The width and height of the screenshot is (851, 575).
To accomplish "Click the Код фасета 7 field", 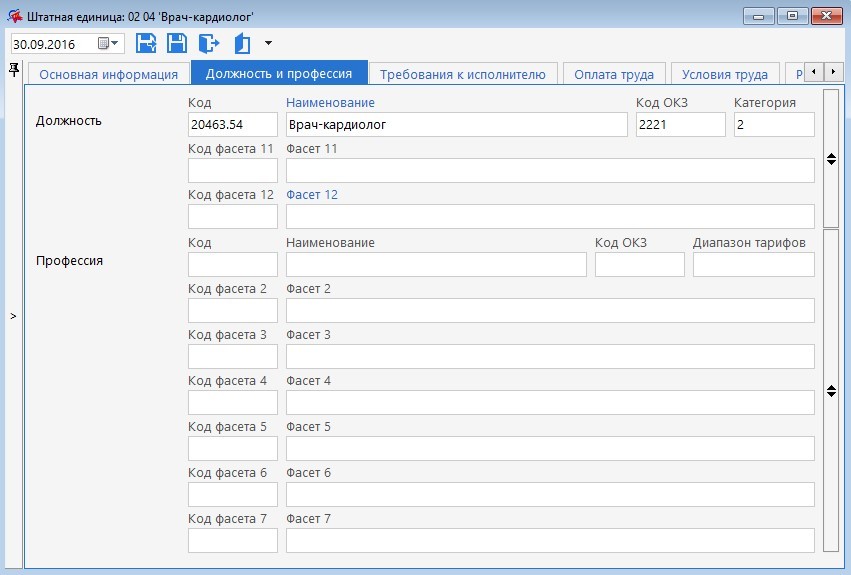I will pos(233,541).
